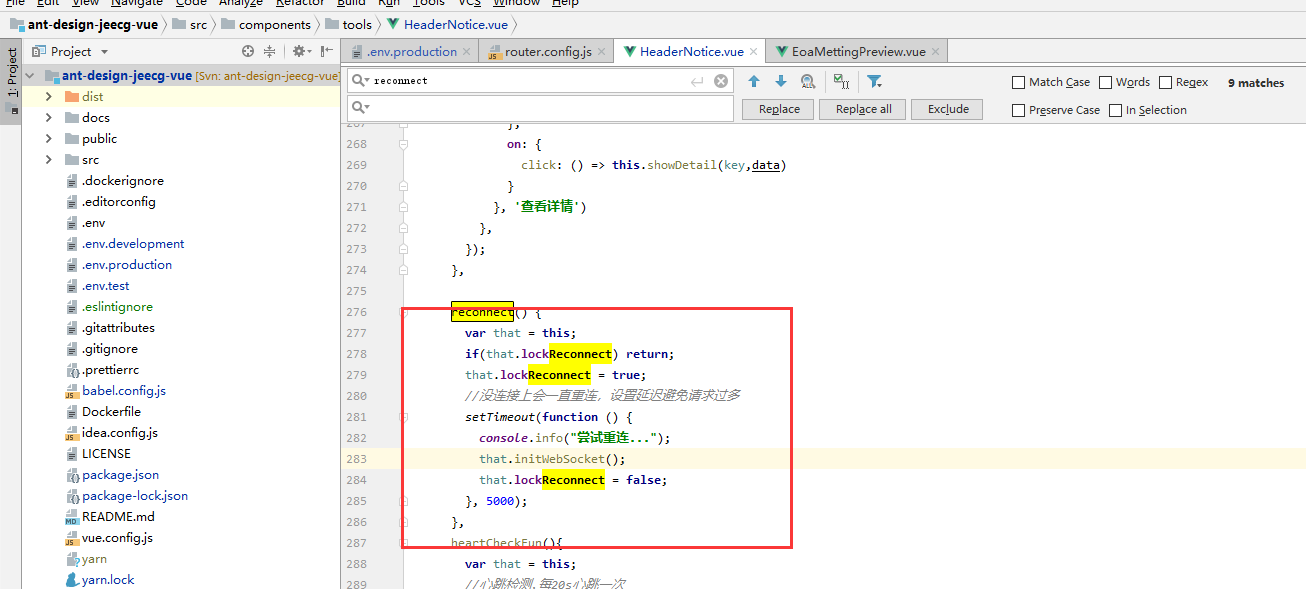Expand the src folder
Viewport: 1306px width, 589px height.
coord(49,160)
